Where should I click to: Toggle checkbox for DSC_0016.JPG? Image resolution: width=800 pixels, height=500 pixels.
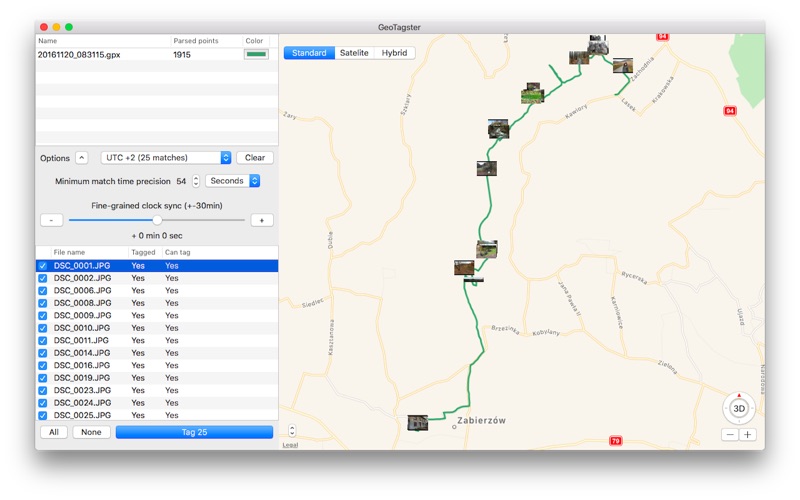(43, 365)
